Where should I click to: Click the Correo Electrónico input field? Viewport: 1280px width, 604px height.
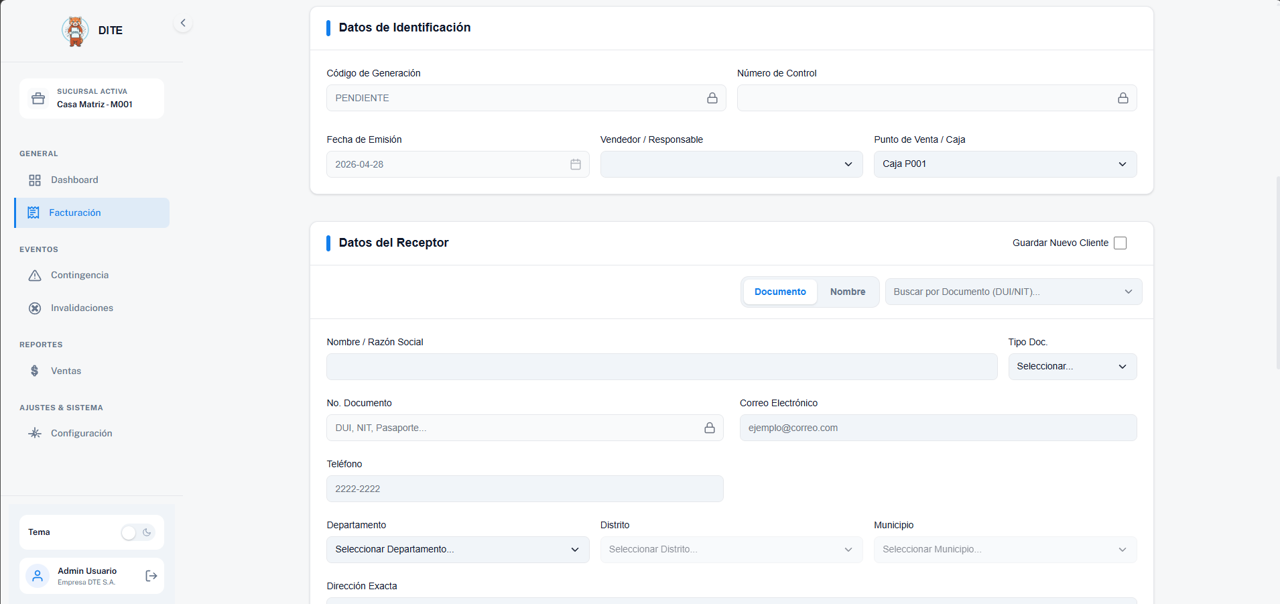coord(937,428)
